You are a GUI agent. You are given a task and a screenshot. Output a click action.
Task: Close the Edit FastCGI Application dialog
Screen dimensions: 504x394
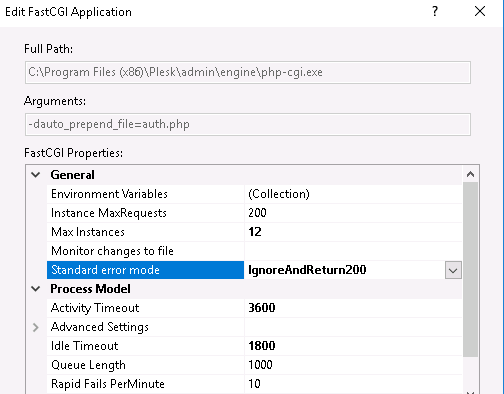[480, 12]
